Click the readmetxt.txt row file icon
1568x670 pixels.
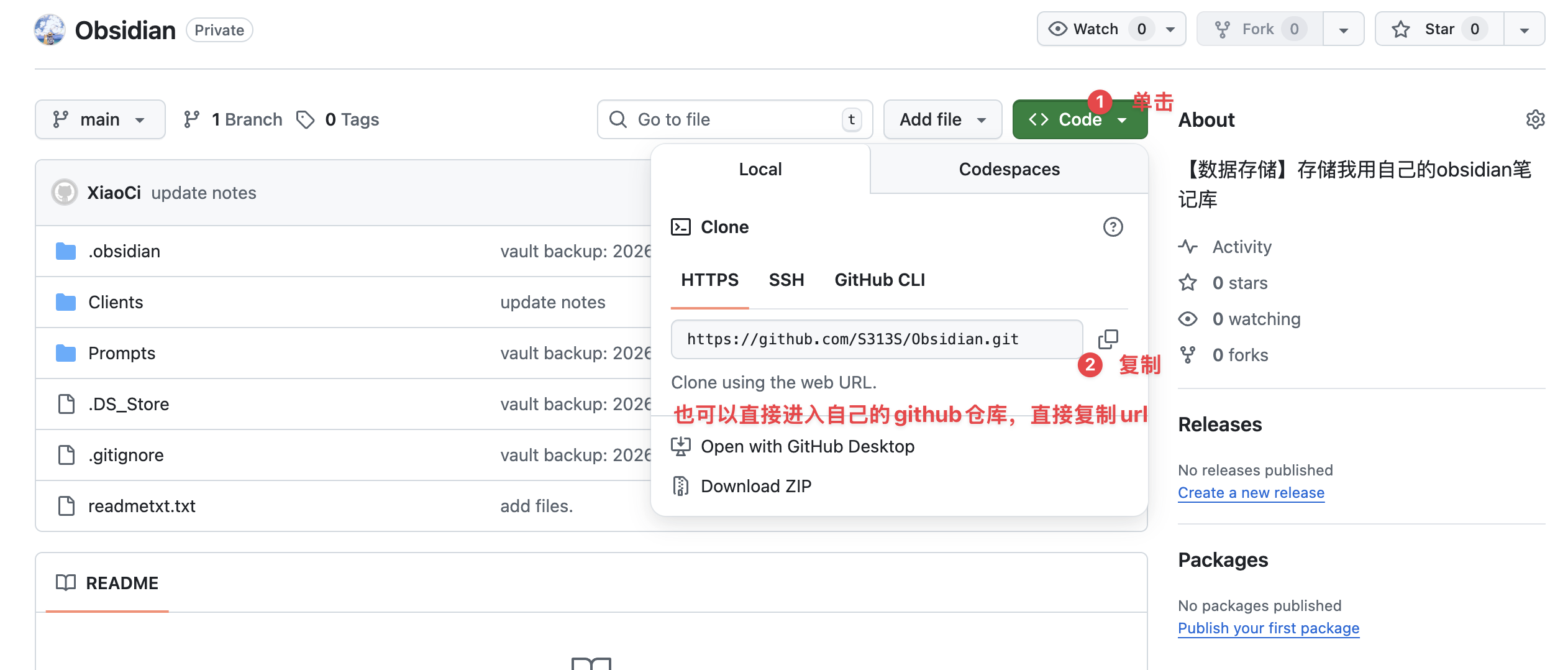(66, 506)
